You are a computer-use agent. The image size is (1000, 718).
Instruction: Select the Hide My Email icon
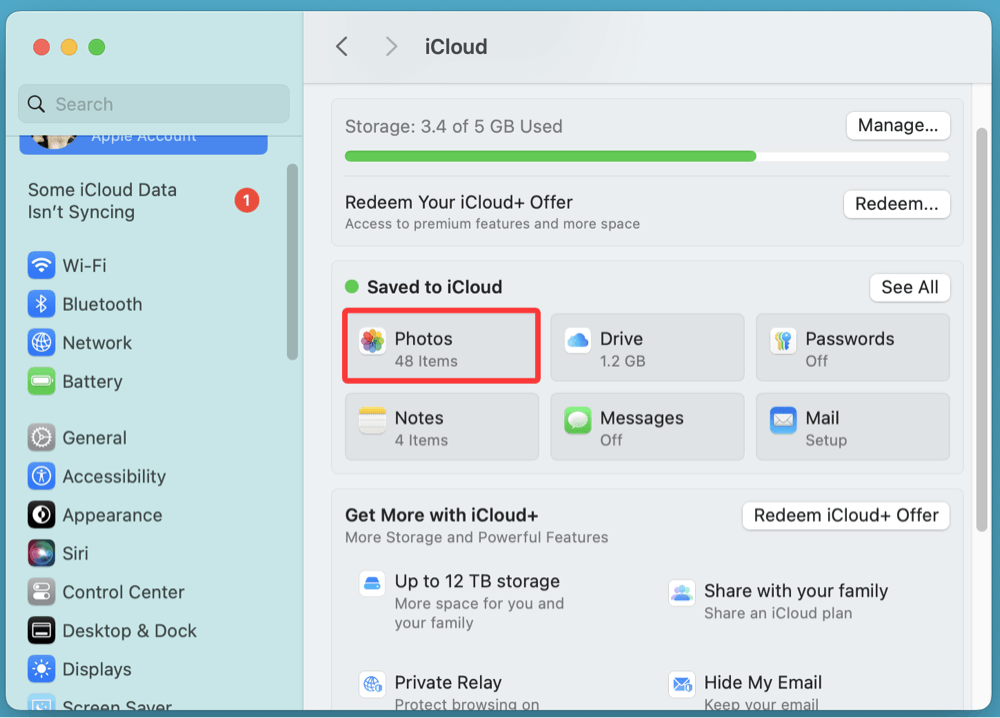click(x=683, y=684)
